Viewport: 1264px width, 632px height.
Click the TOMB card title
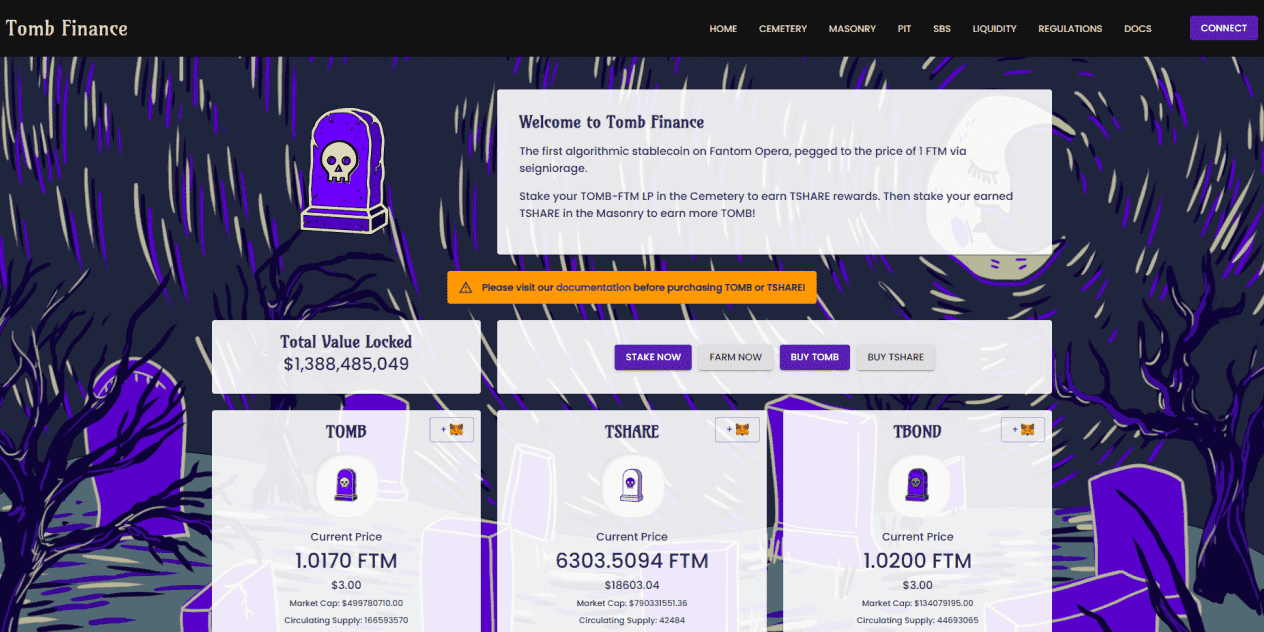[346, 431]
